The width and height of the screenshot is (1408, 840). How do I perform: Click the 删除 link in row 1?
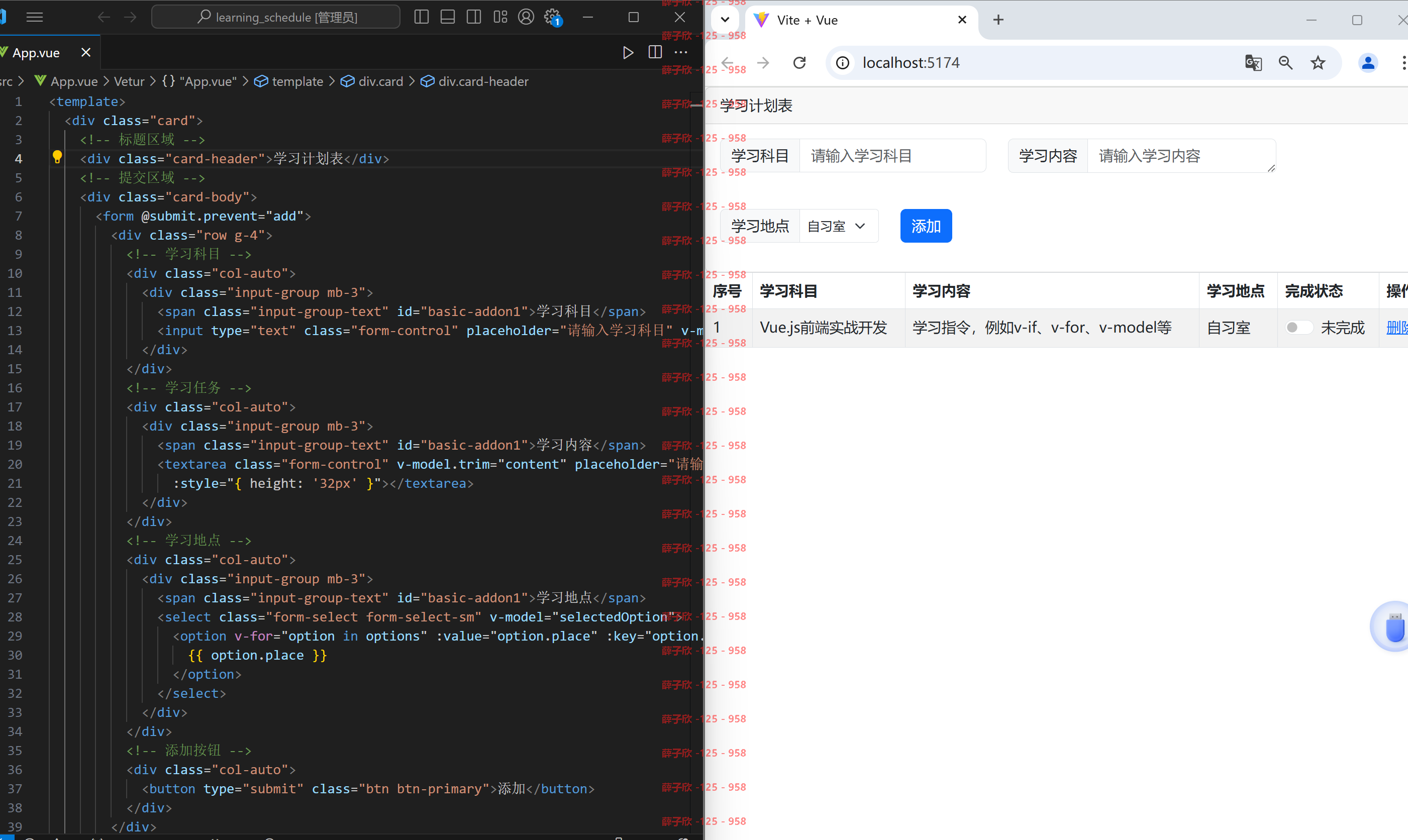[x=1396, y=327]
